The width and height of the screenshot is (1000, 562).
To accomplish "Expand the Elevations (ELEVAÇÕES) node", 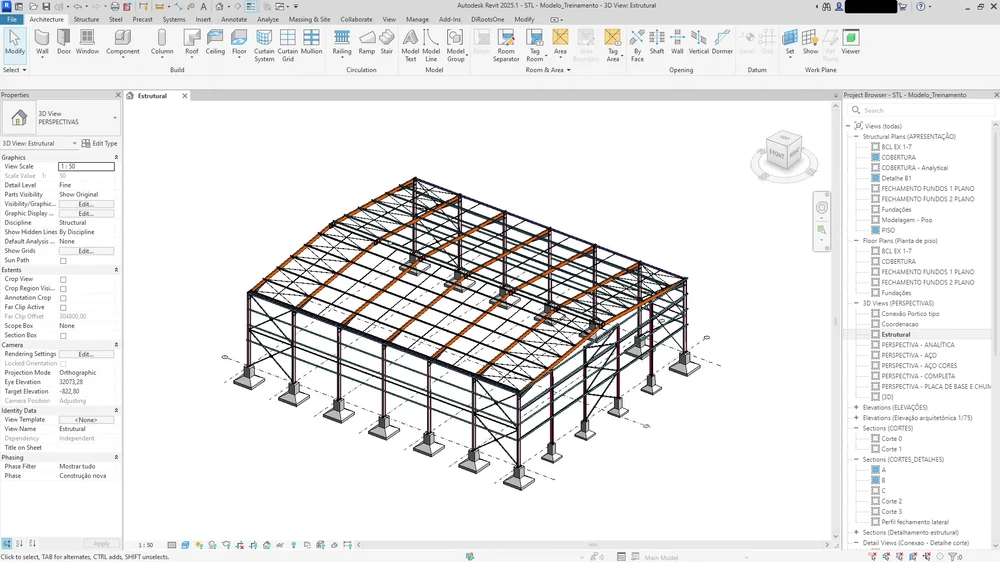I will click(857, 407).
